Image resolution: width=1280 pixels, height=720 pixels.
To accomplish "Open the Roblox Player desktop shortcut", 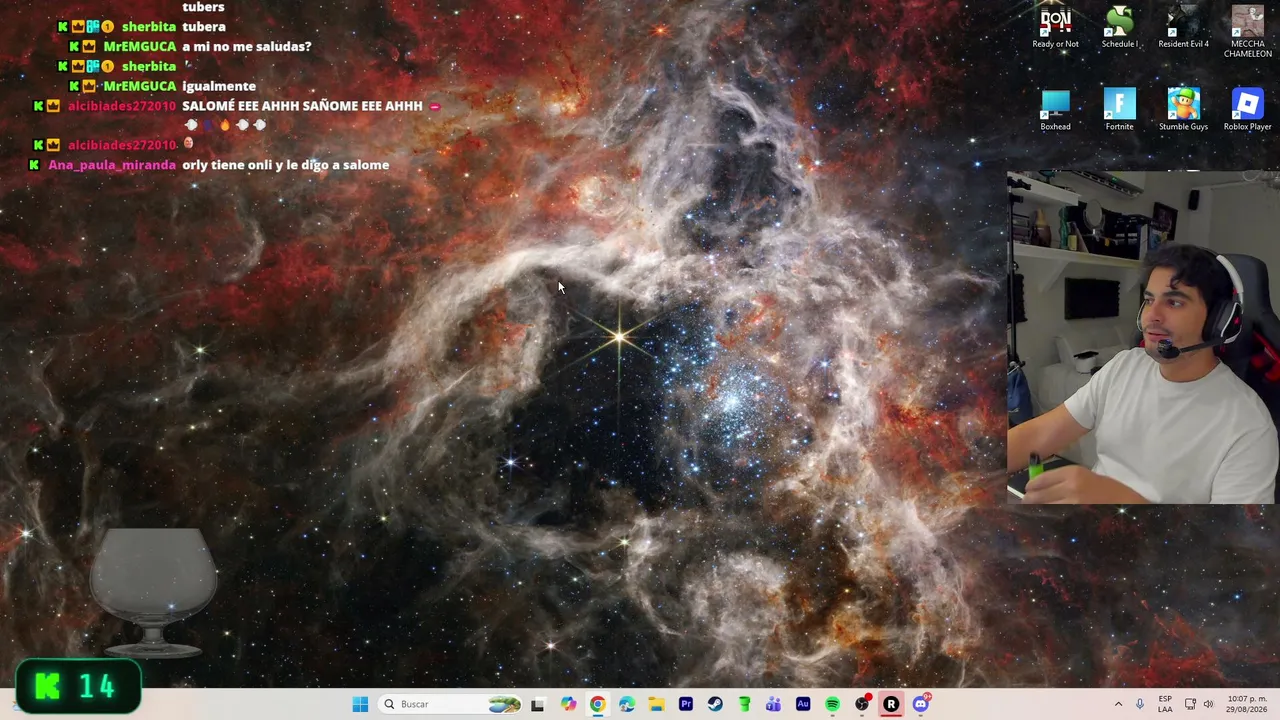I will 1247,110.
